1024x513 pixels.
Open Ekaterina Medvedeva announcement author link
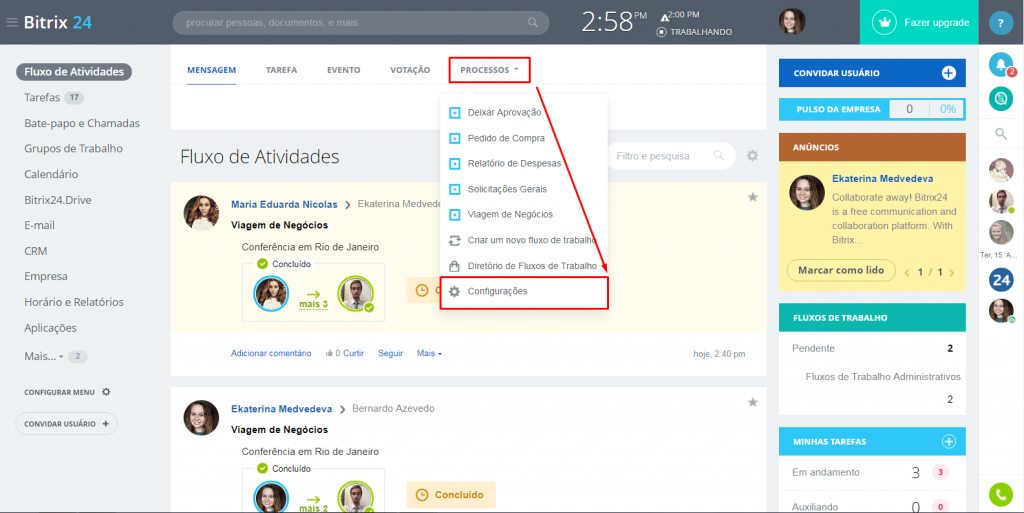click(882, 178)
